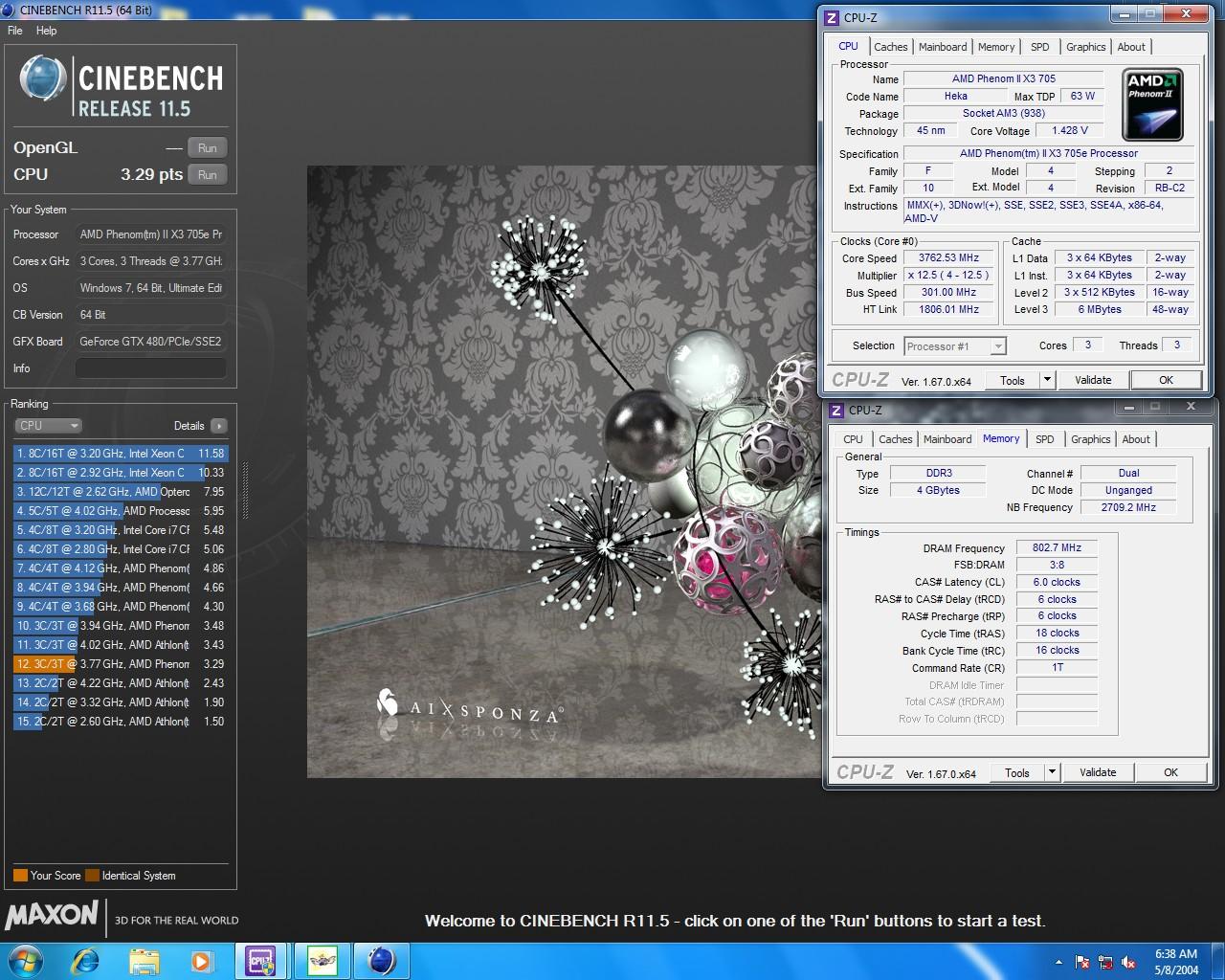Click Validate in top CPU-Z window
The image size is (1225, 980).
click(x=1093, y=380)
